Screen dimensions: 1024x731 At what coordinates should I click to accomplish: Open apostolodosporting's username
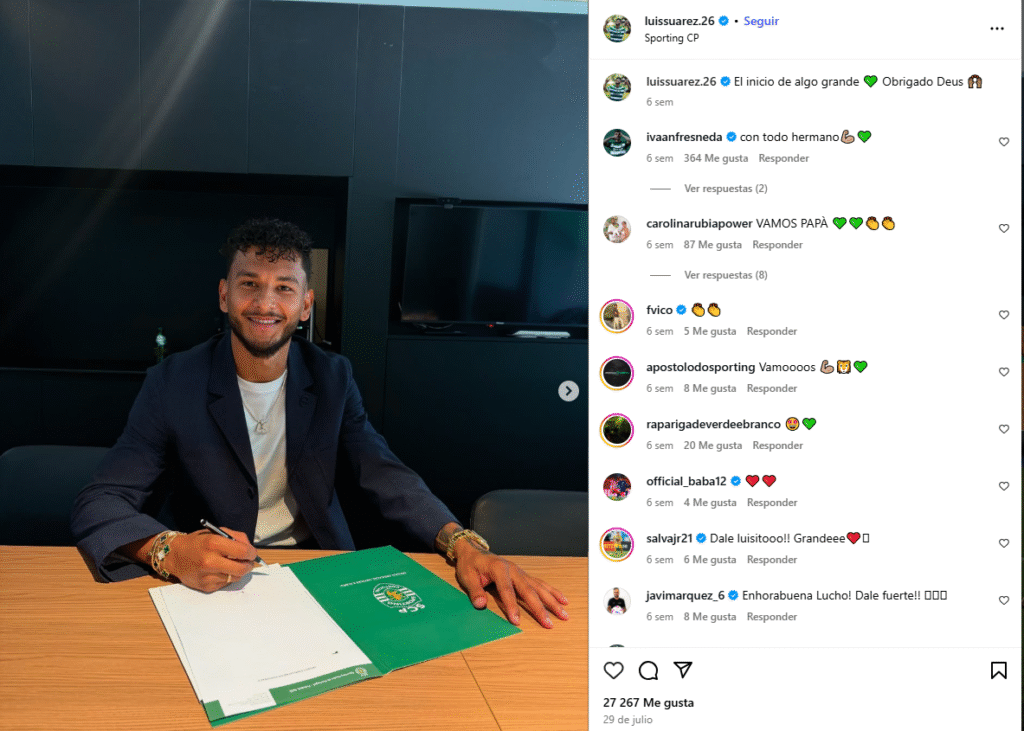coord(701,367)
